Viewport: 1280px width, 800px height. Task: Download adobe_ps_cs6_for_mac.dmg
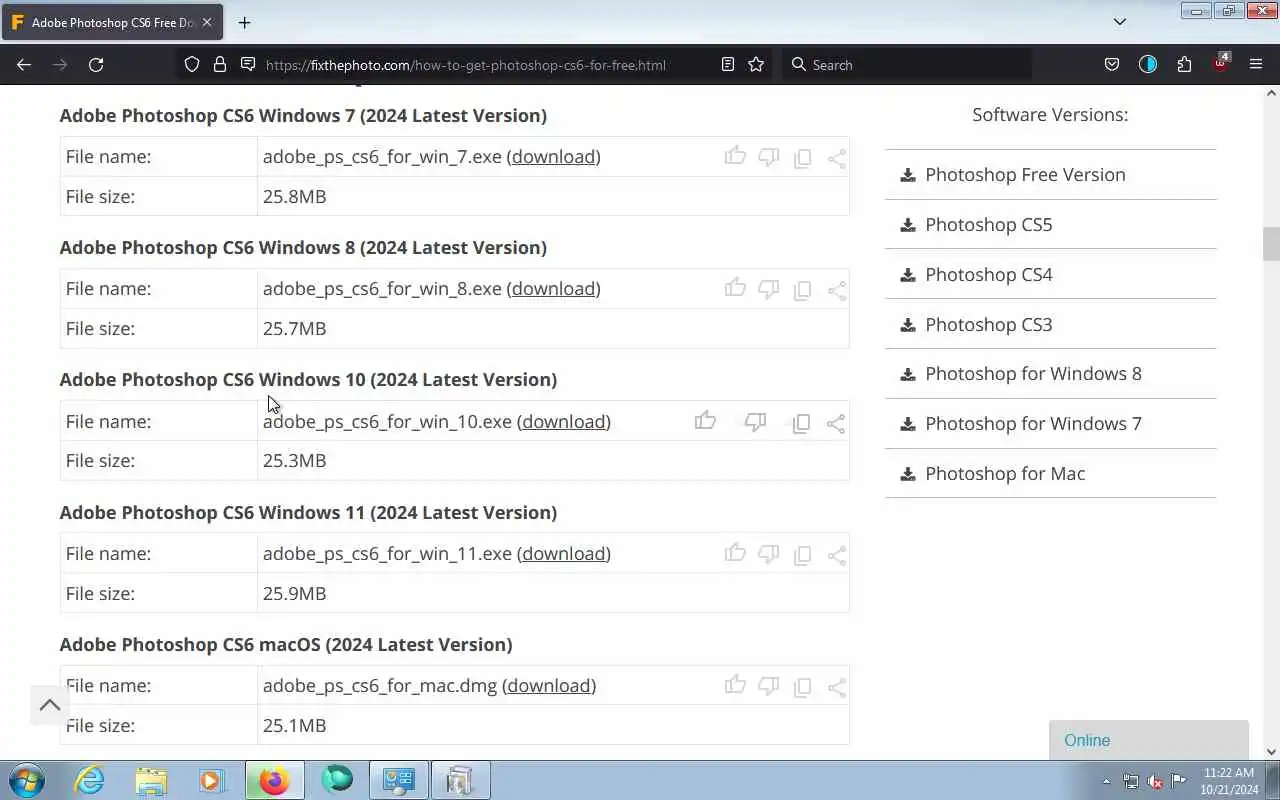coord(549,685)
